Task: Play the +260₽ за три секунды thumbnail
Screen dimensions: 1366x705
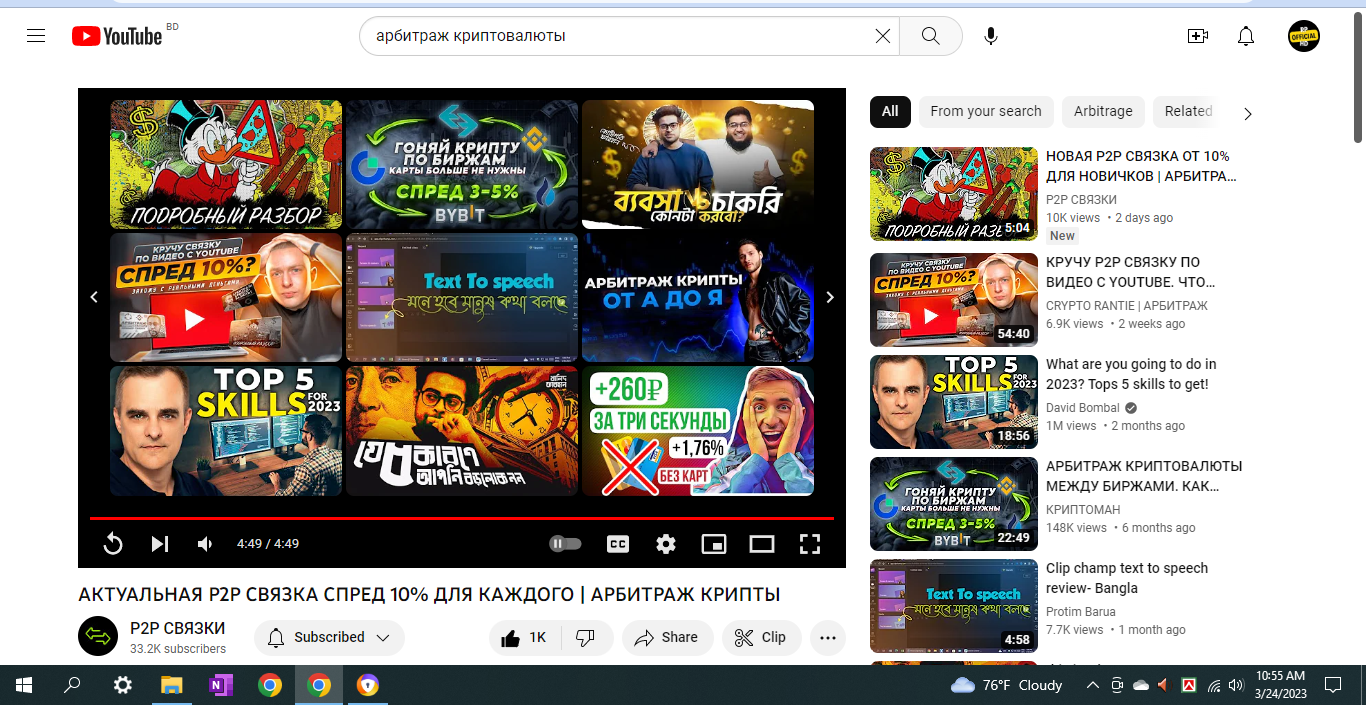Action: (x=698, y=430)
